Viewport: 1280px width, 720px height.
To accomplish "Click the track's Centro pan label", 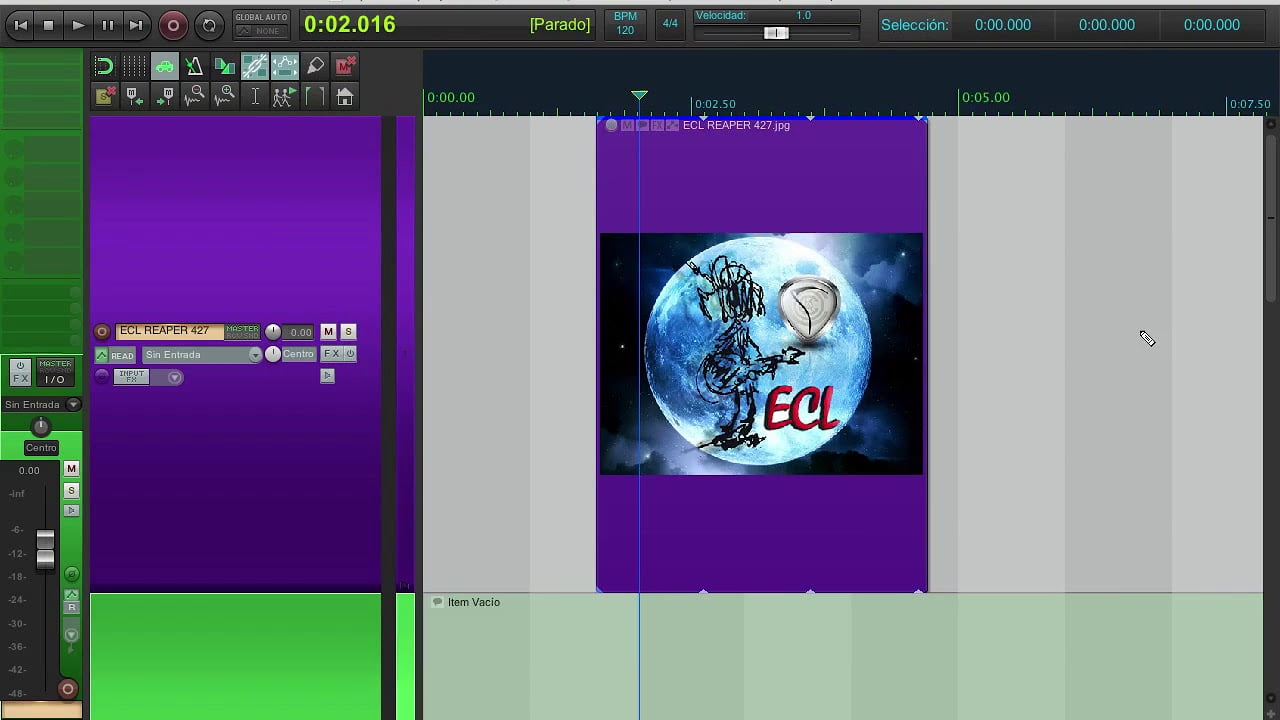I will pyautogui.click(x=298, y=354).
